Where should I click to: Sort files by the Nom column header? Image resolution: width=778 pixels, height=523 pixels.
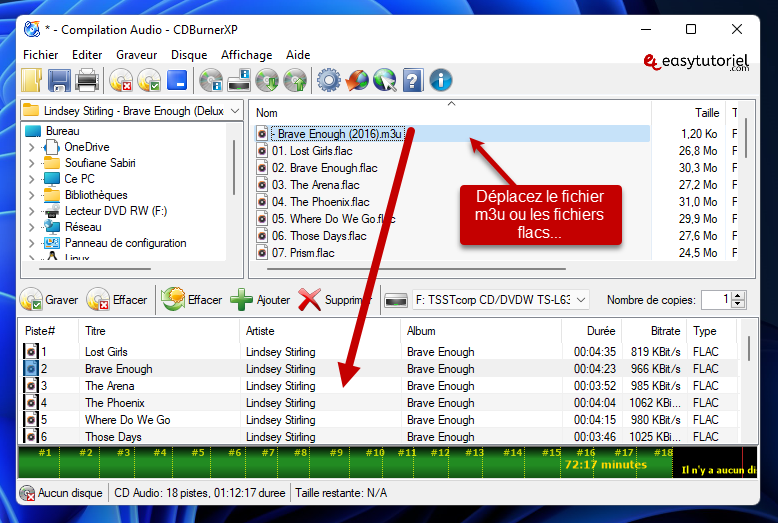coord(451,113)
